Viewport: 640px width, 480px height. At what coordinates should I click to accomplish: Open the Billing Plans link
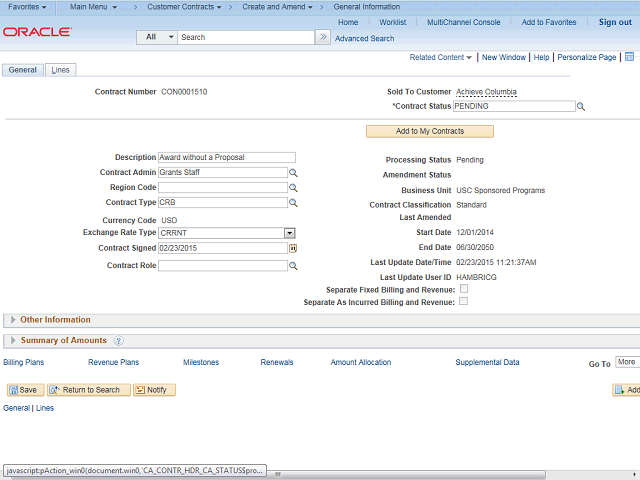24,362
